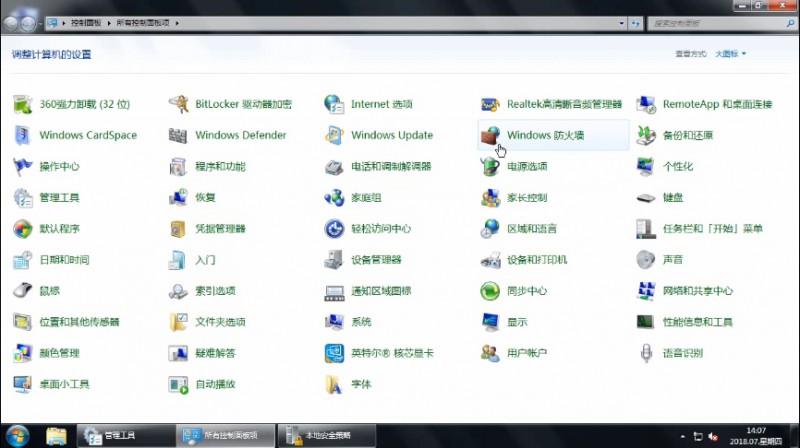Click the 颜色管理 link

tap(59, 353)
